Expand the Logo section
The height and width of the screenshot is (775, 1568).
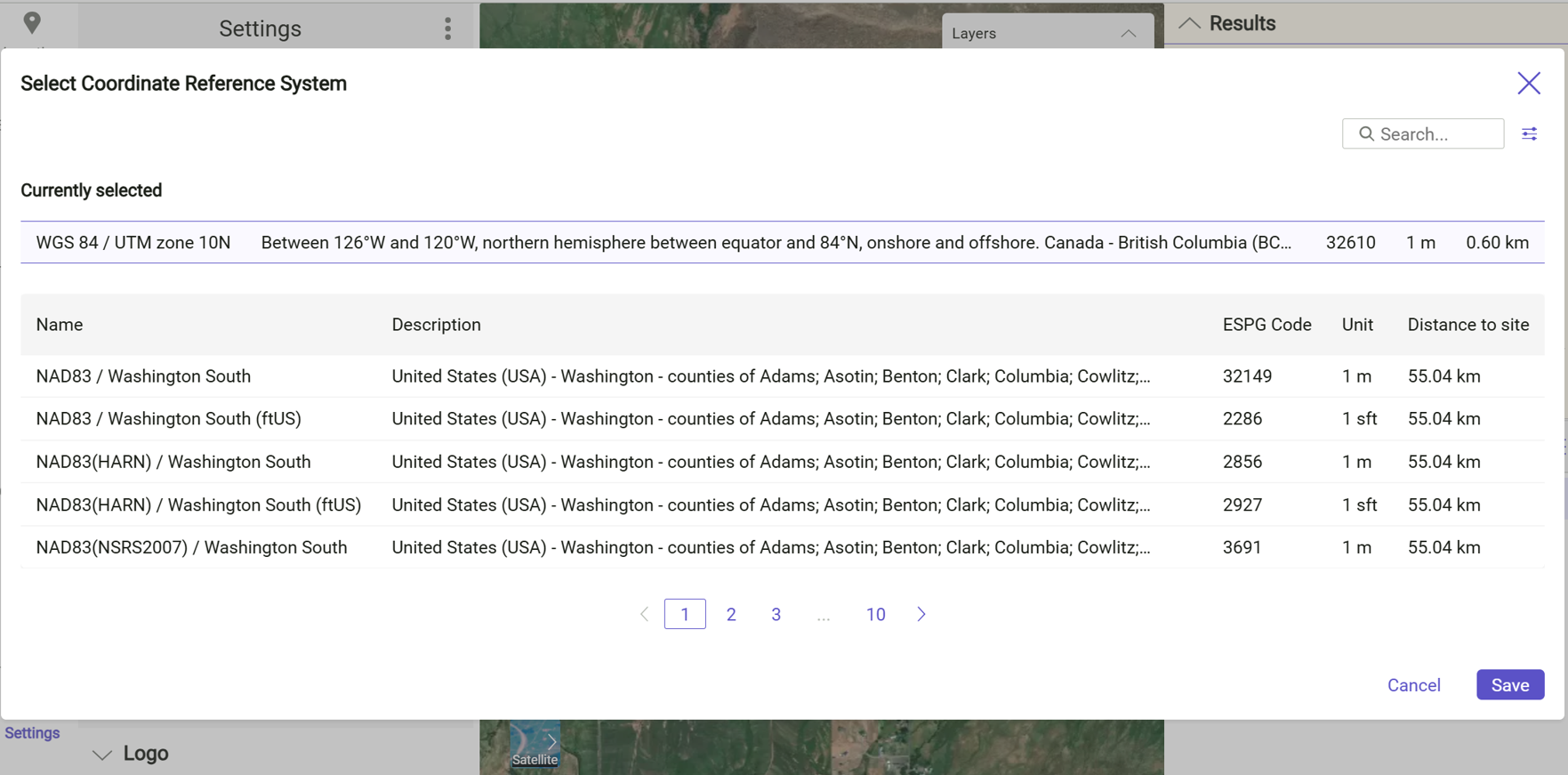[x=101, y=754]
